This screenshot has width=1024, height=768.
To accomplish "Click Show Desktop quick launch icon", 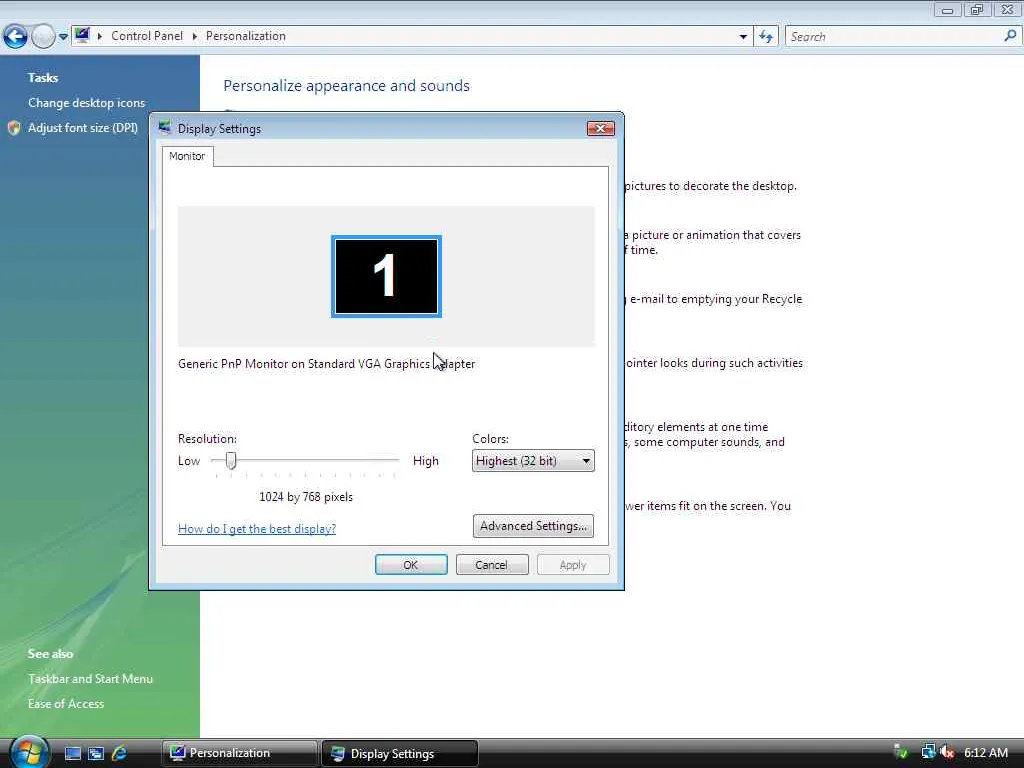I will [72, 753].
